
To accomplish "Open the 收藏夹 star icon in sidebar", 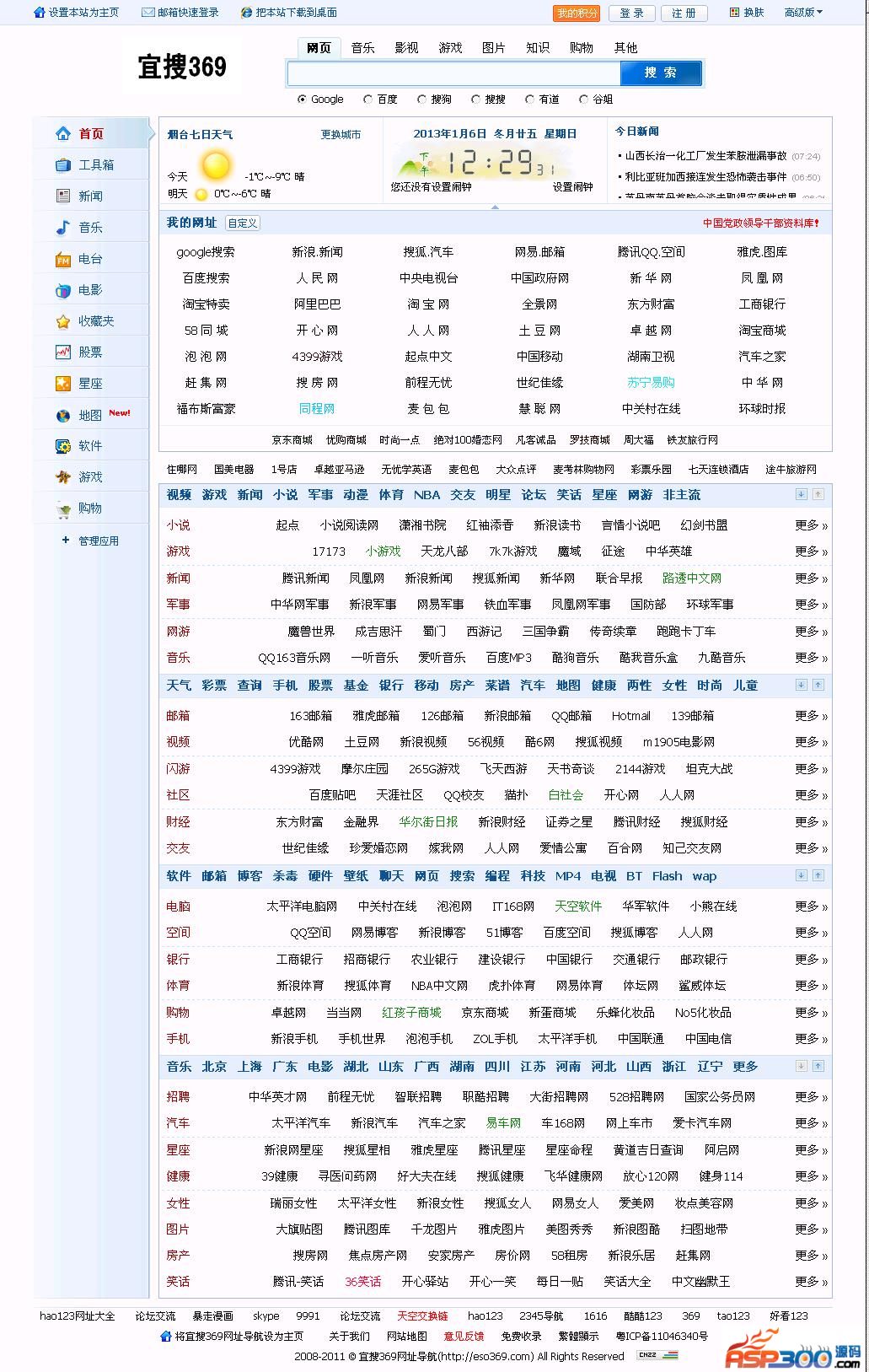I will 63,321.
